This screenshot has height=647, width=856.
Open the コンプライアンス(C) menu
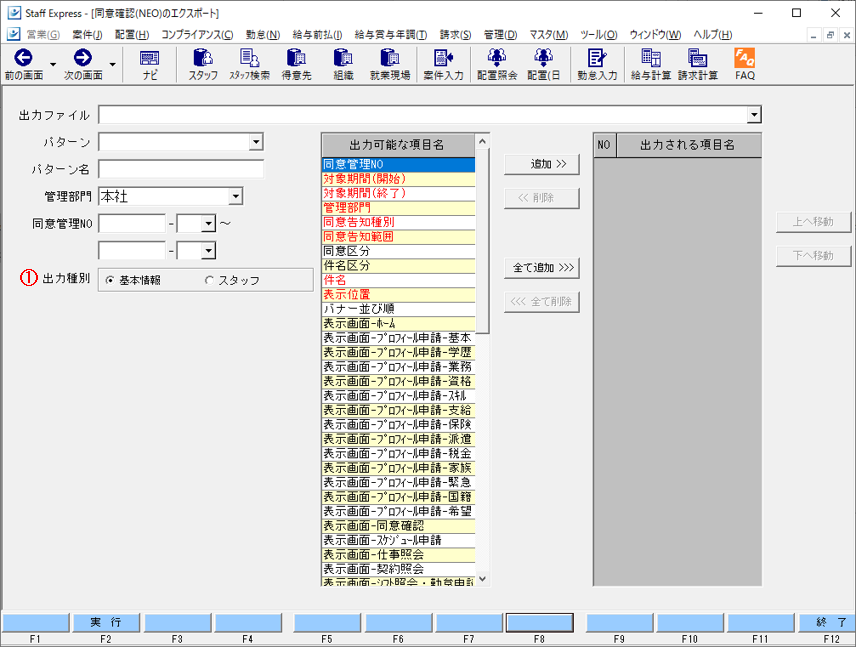[x=197, y=35]
